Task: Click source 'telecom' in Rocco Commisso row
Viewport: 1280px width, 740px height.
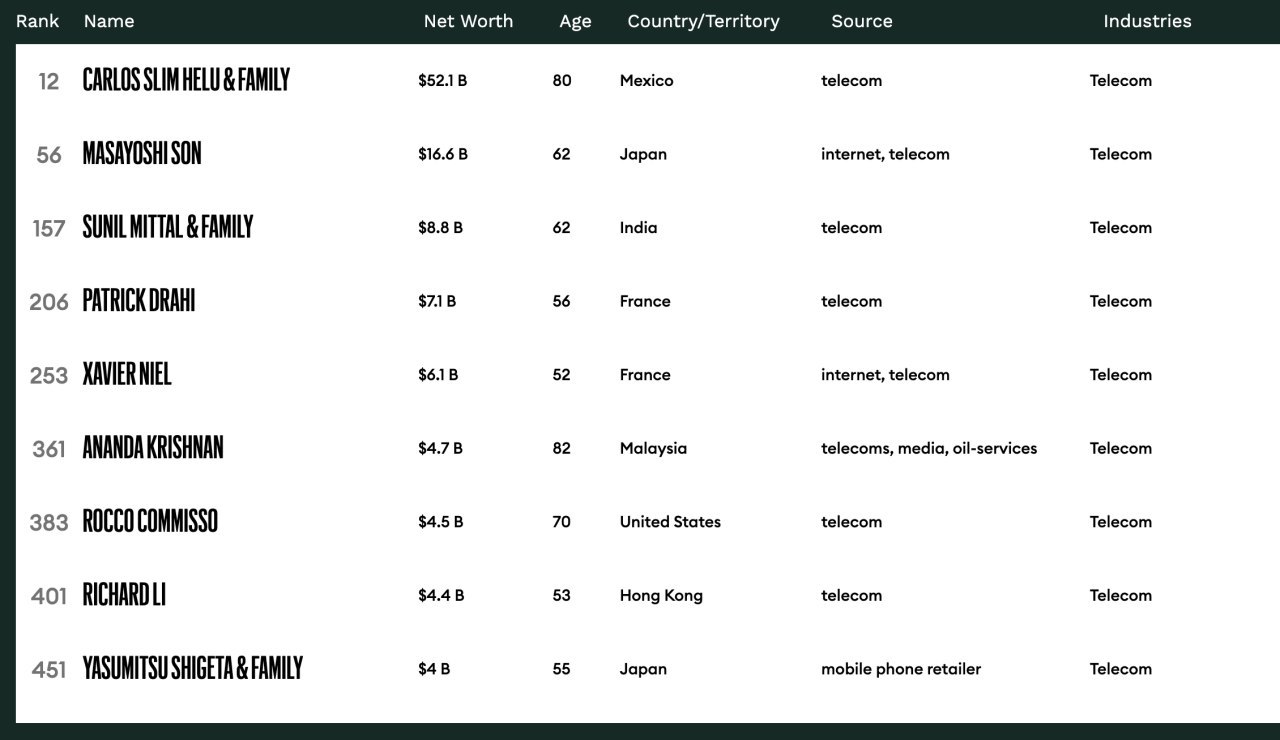Action: 851,521
